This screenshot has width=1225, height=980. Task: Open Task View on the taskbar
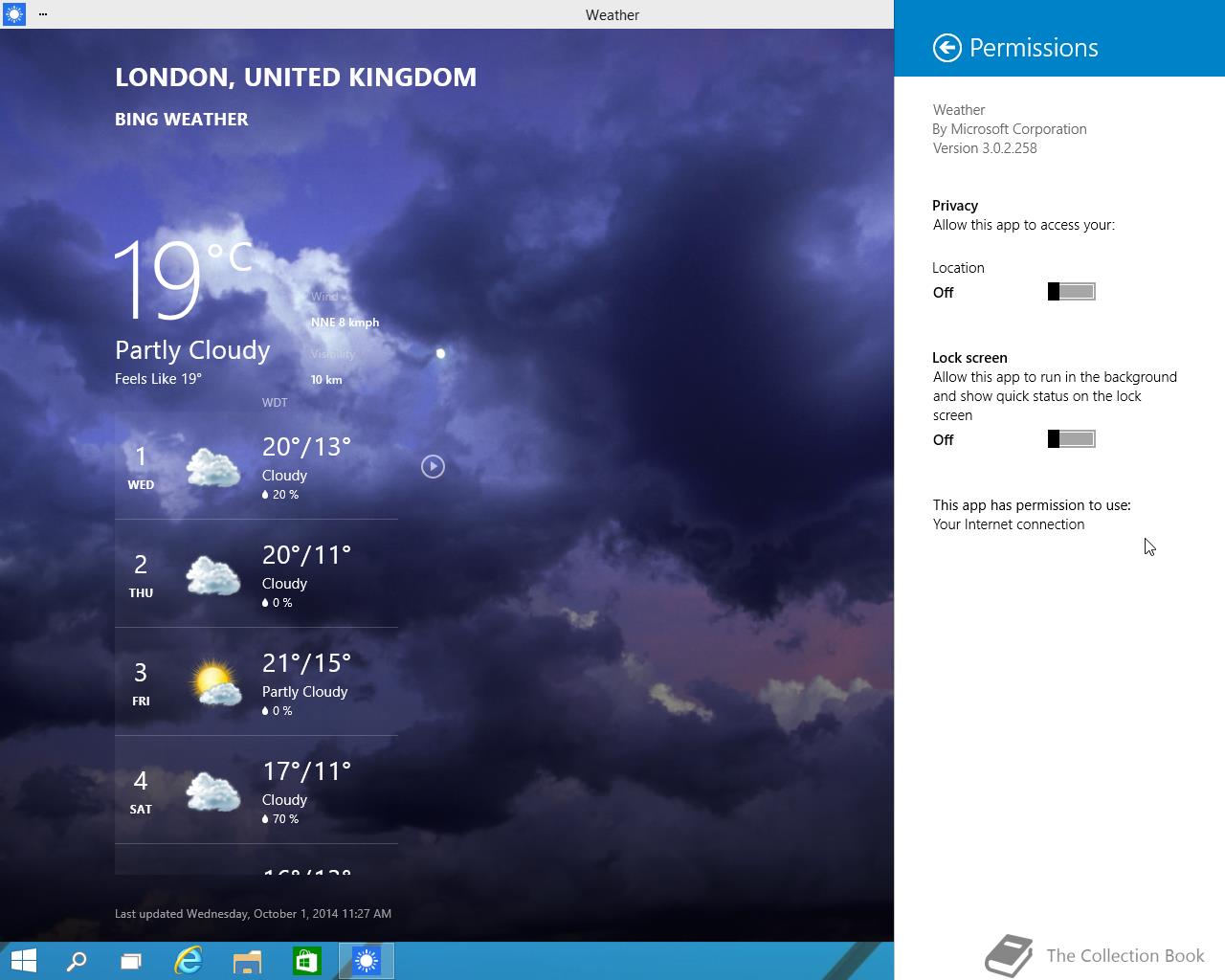130,961
